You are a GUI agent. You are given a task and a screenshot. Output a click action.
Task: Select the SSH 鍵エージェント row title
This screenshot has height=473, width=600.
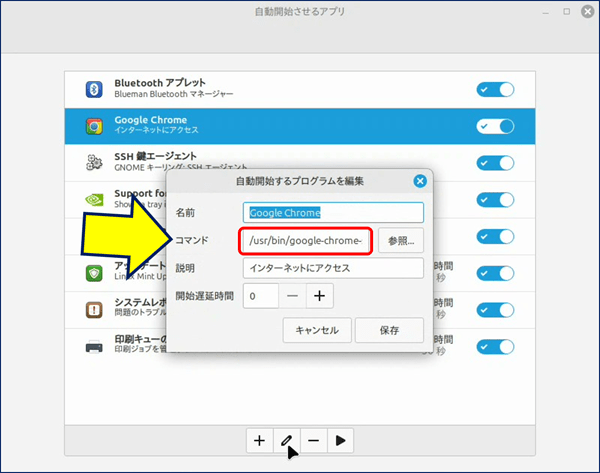tap(155, 156)
